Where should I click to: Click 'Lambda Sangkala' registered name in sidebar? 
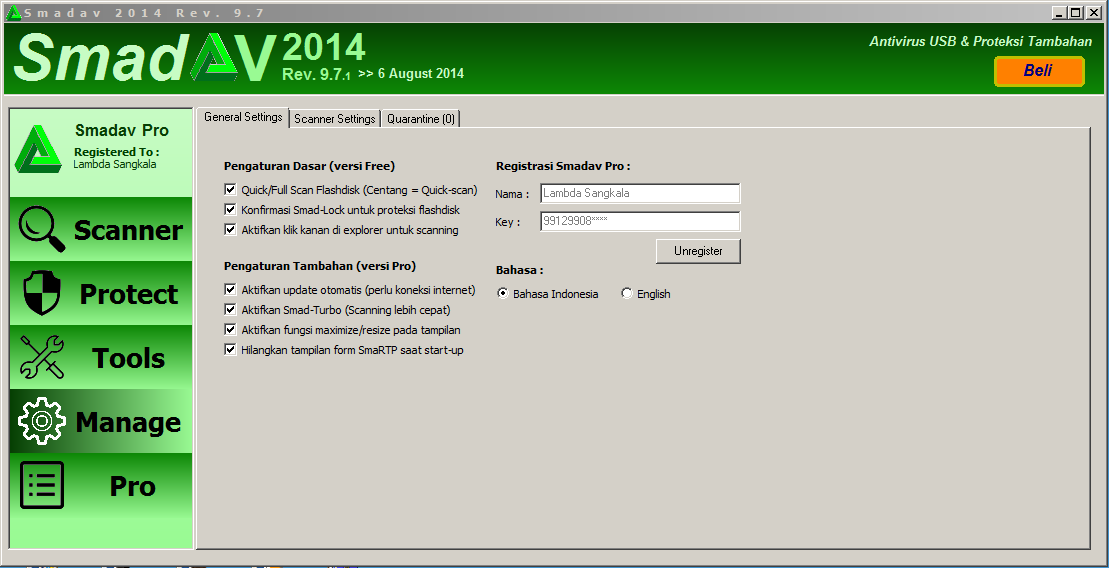click(x=115, y=164)
